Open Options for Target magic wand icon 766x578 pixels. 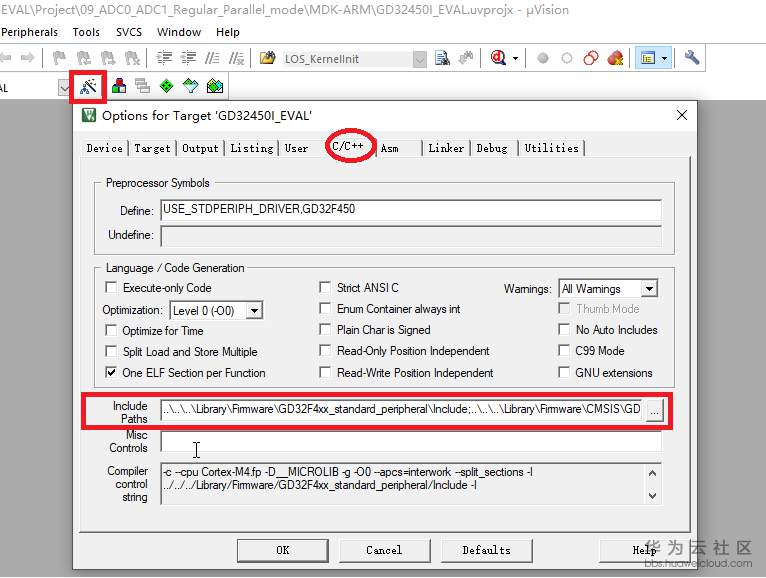tap(88, 87)
